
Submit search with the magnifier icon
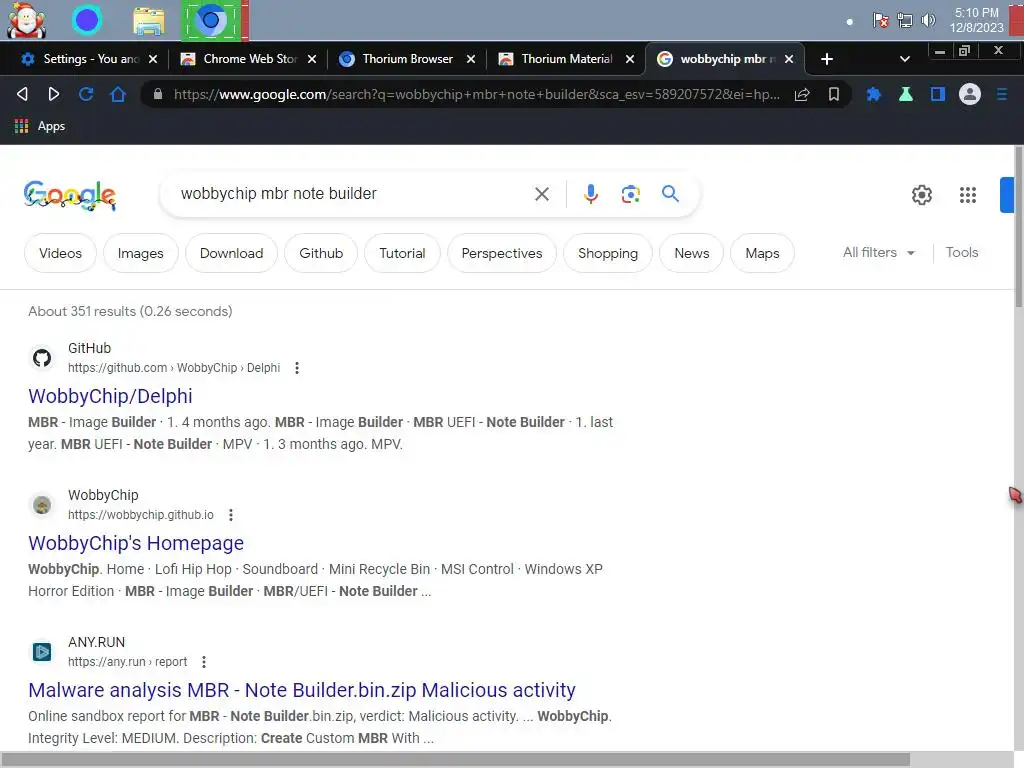pos(670,193)
